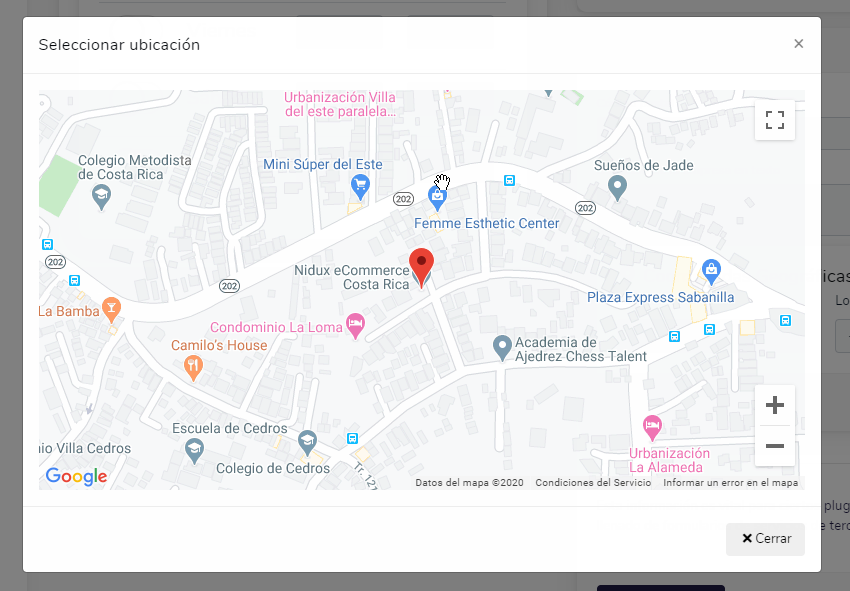Click the Urbanización Villa del este paralela label
This screenshot has height=591, width=850.
click(340, 105)
